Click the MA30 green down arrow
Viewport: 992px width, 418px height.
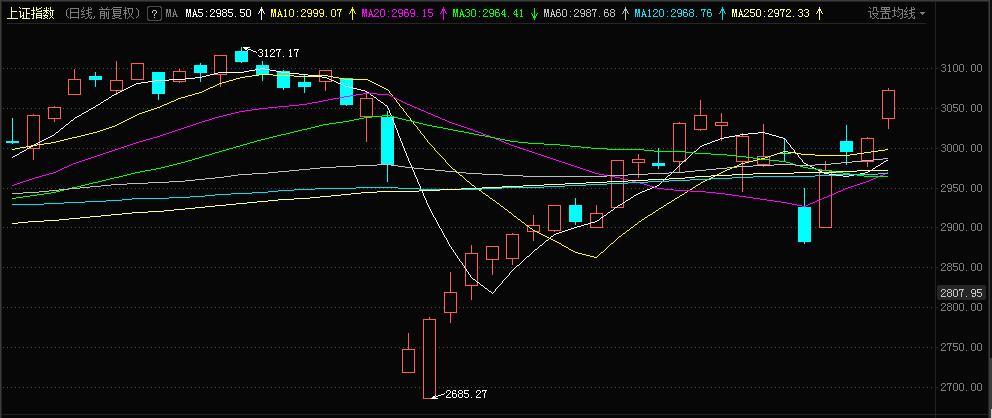[x=535, y=13]
